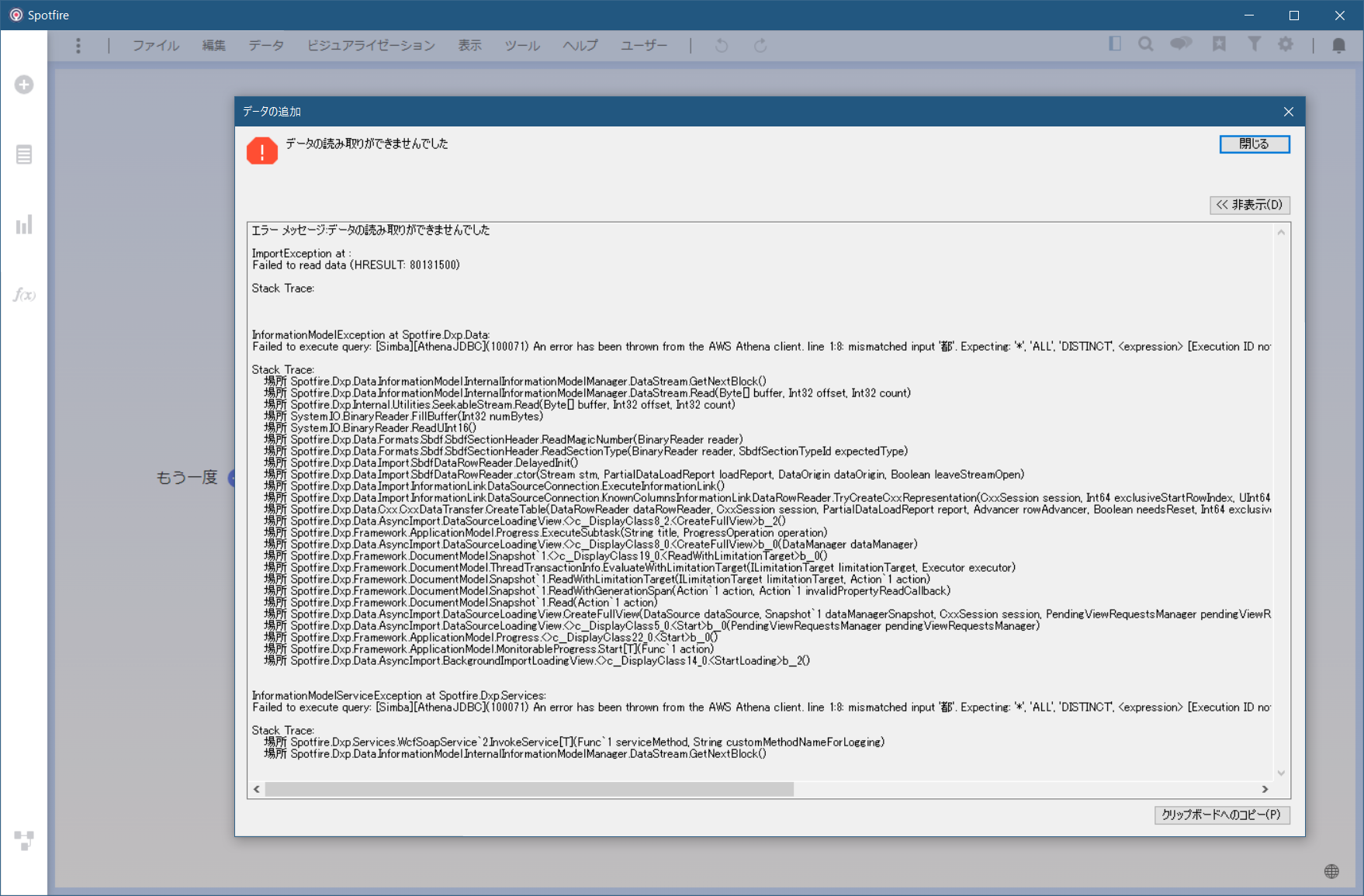Click the add data plus icon in sidebar
This screenshot has width=1364, height=896.
(24, 85)
